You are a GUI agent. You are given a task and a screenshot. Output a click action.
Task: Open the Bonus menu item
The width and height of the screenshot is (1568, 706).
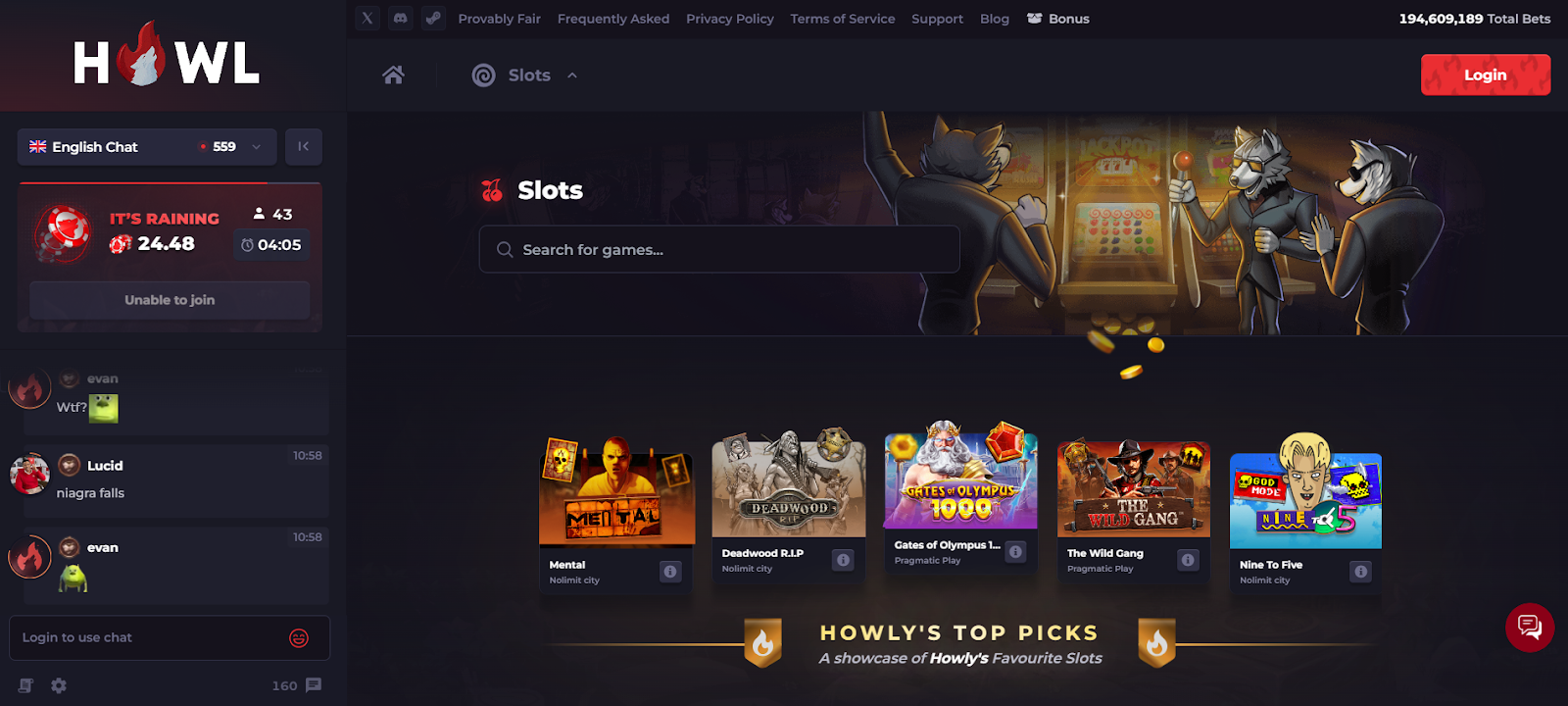(1057, 19)
